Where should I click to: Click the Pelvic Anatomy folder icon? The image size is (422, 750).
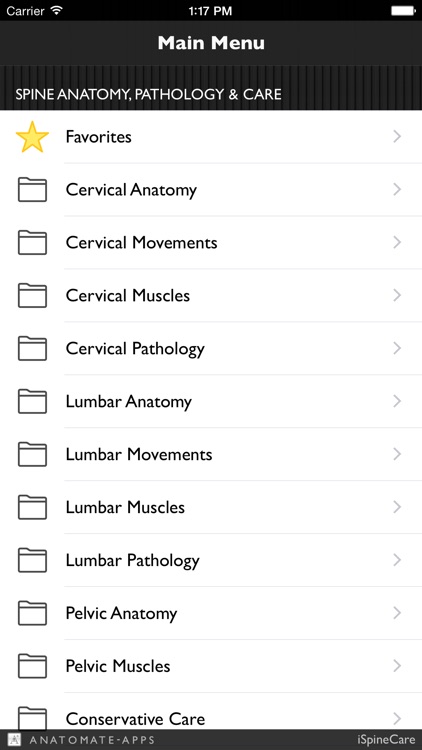coord(32,613)
